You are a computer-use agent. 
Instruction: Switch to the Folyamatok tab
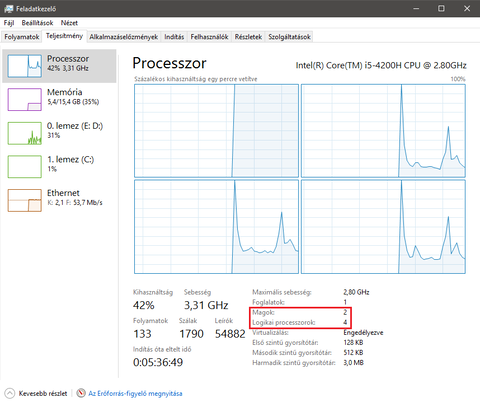(22, 37)
